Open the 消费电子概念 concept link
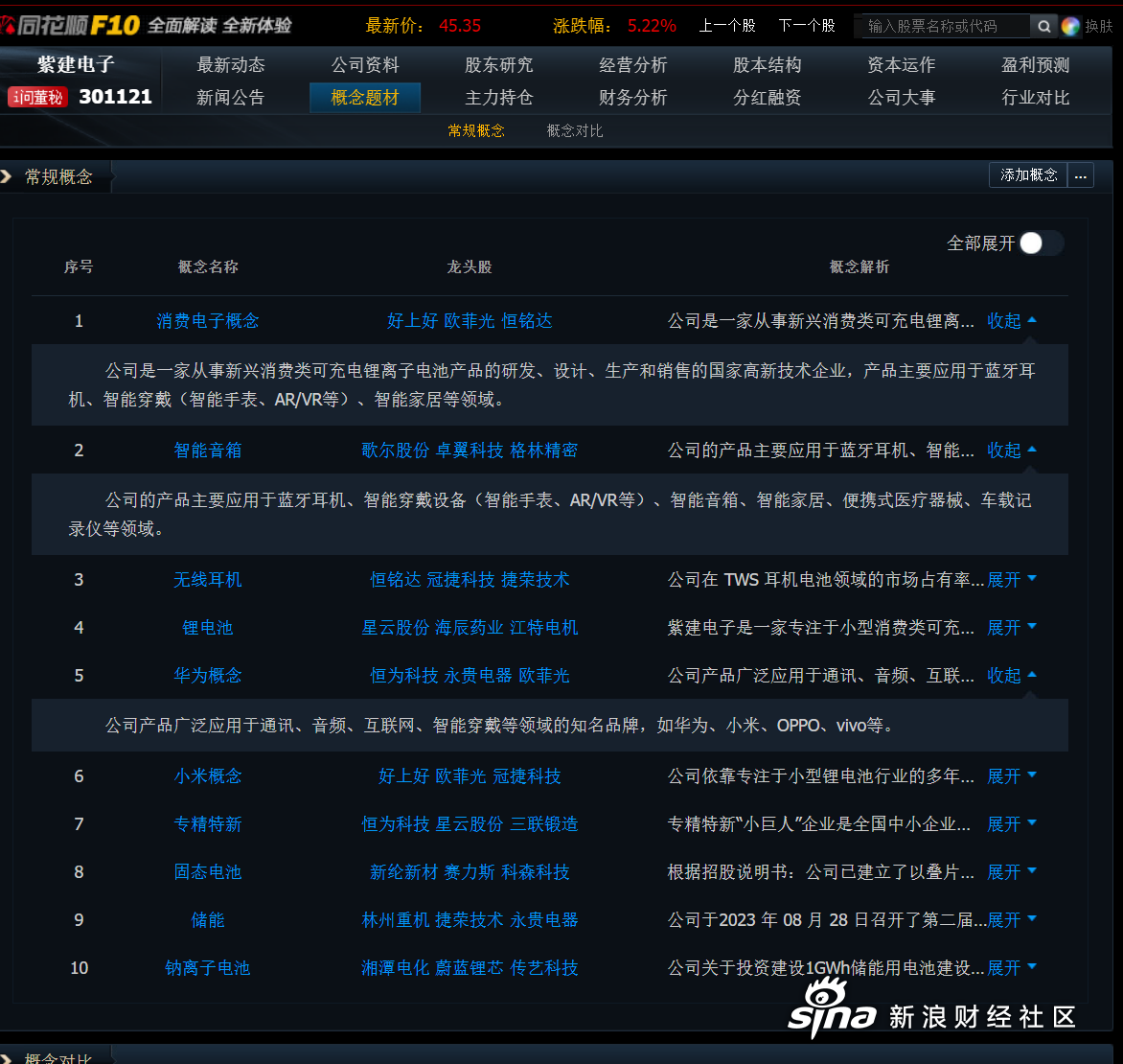Screen dimensions: 1123x1064 (208, 320)
